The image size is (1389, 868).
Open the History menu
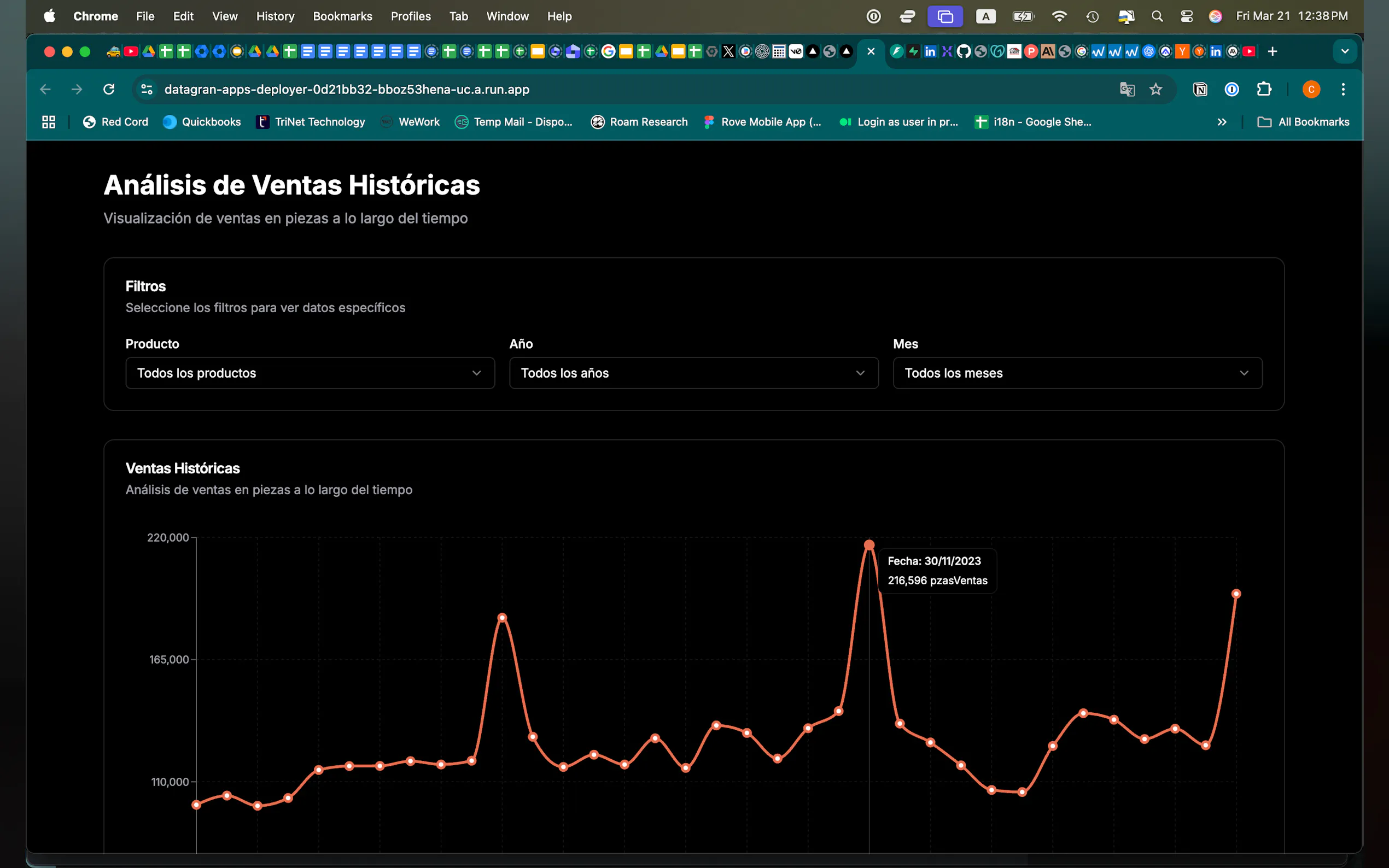[275, 16]
